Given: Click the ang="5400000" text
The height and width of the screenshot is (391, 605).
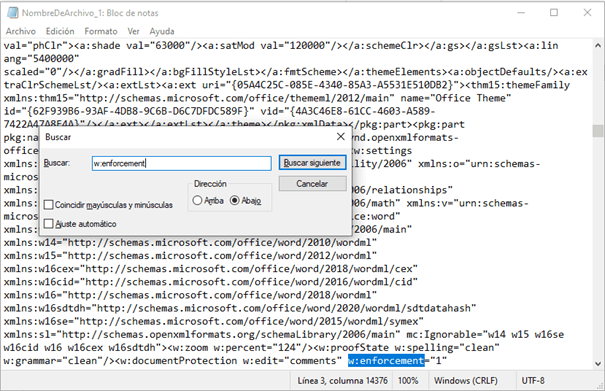Looking at the screenshot, I should (x=42, y=59).
